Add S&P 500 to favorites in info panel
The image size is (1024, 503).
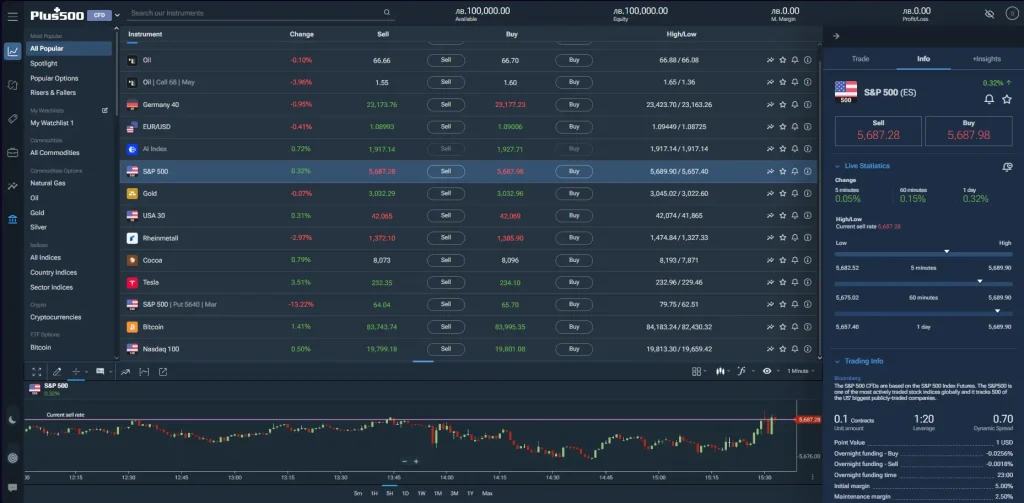[x=1007, y=99]
